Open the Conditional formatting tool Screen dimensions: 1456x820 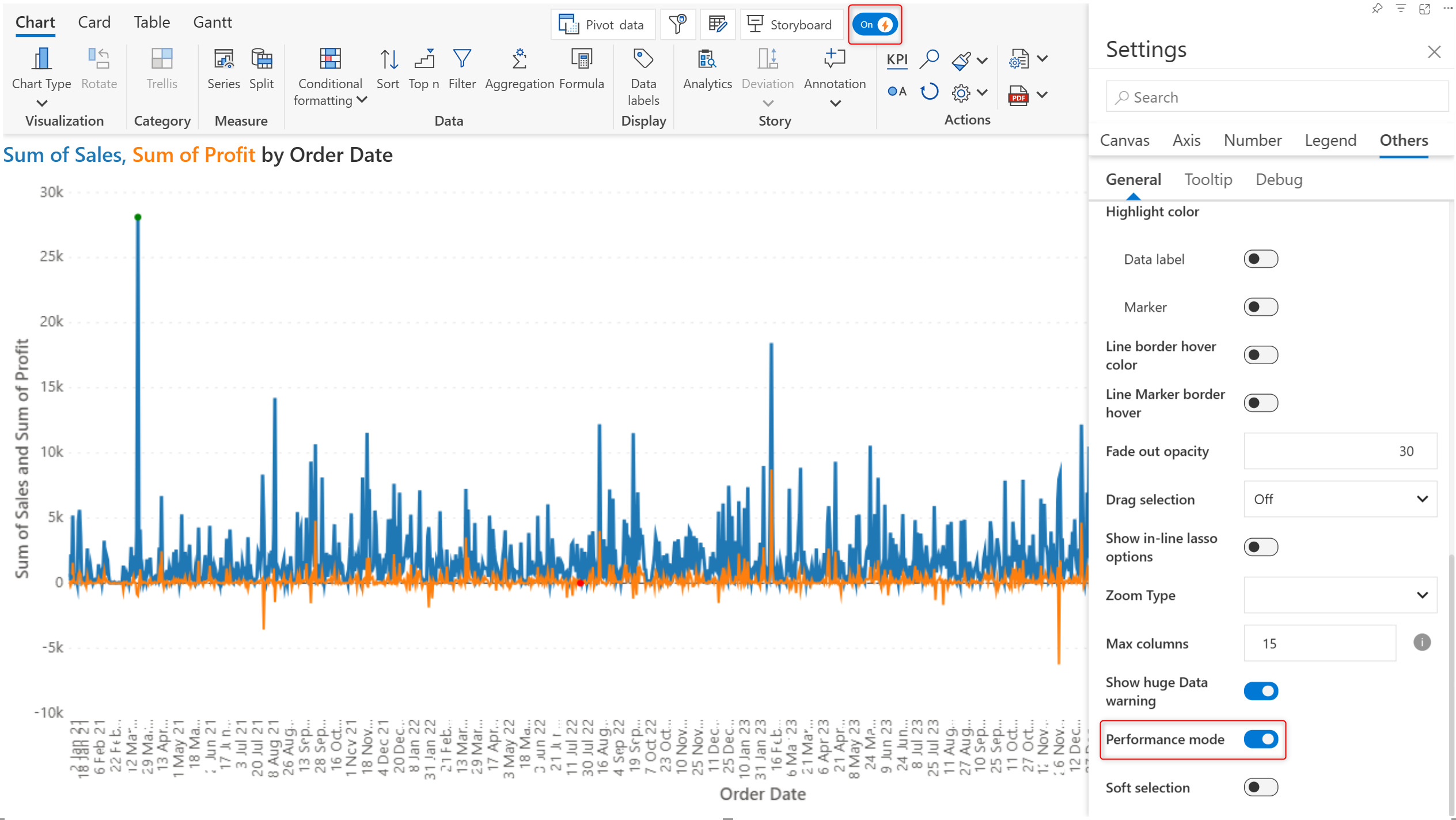click(x=330, y=75)
